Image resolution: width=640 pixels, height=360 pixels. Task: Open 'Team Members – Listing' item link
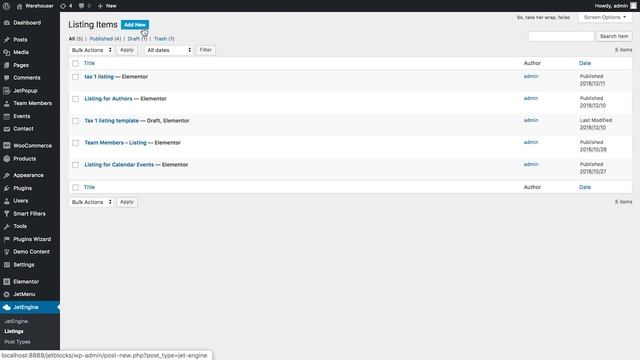click(x=115, y=143)
